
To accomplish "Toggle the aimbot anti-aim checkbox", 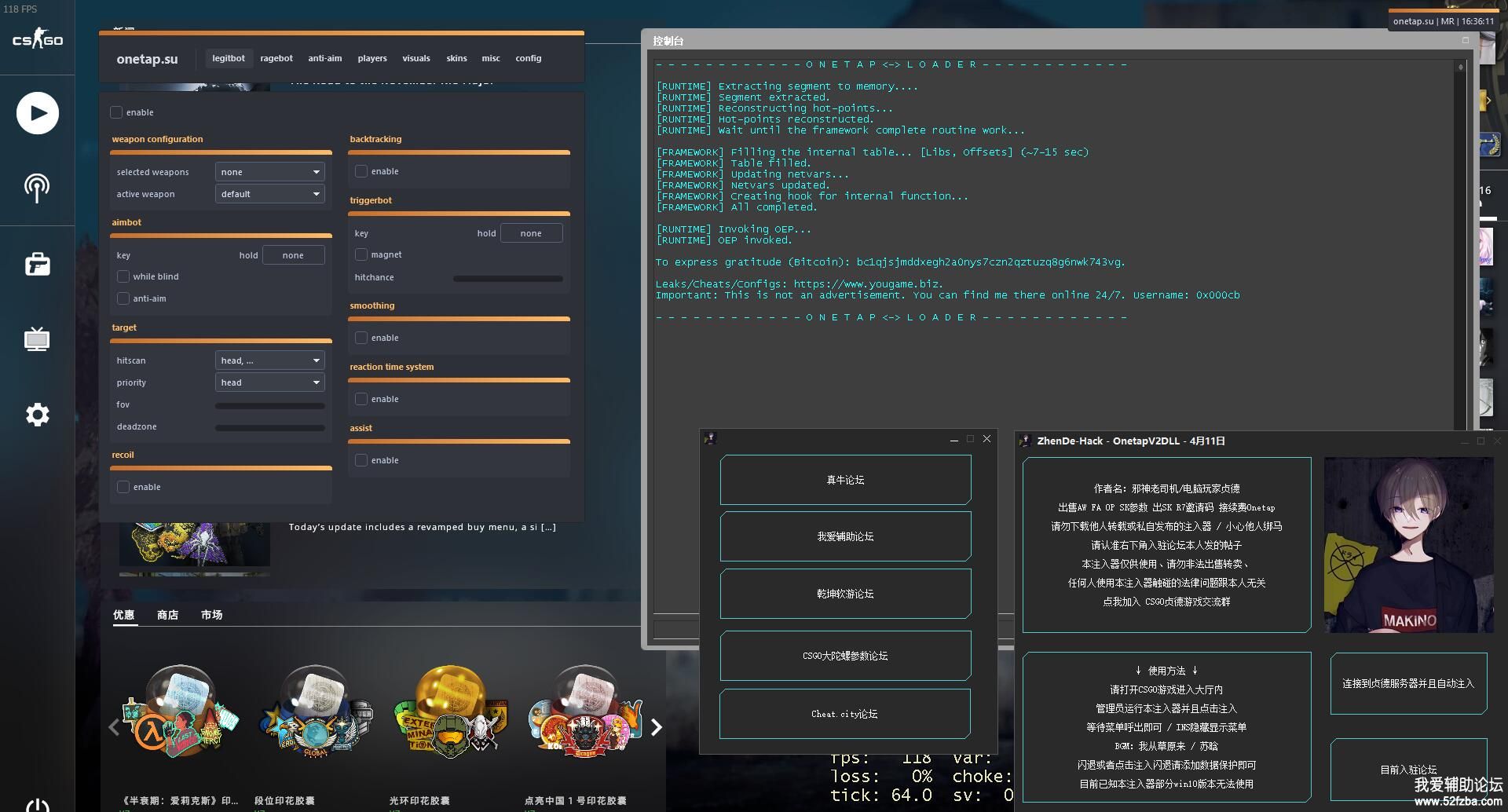I will 123,298.
